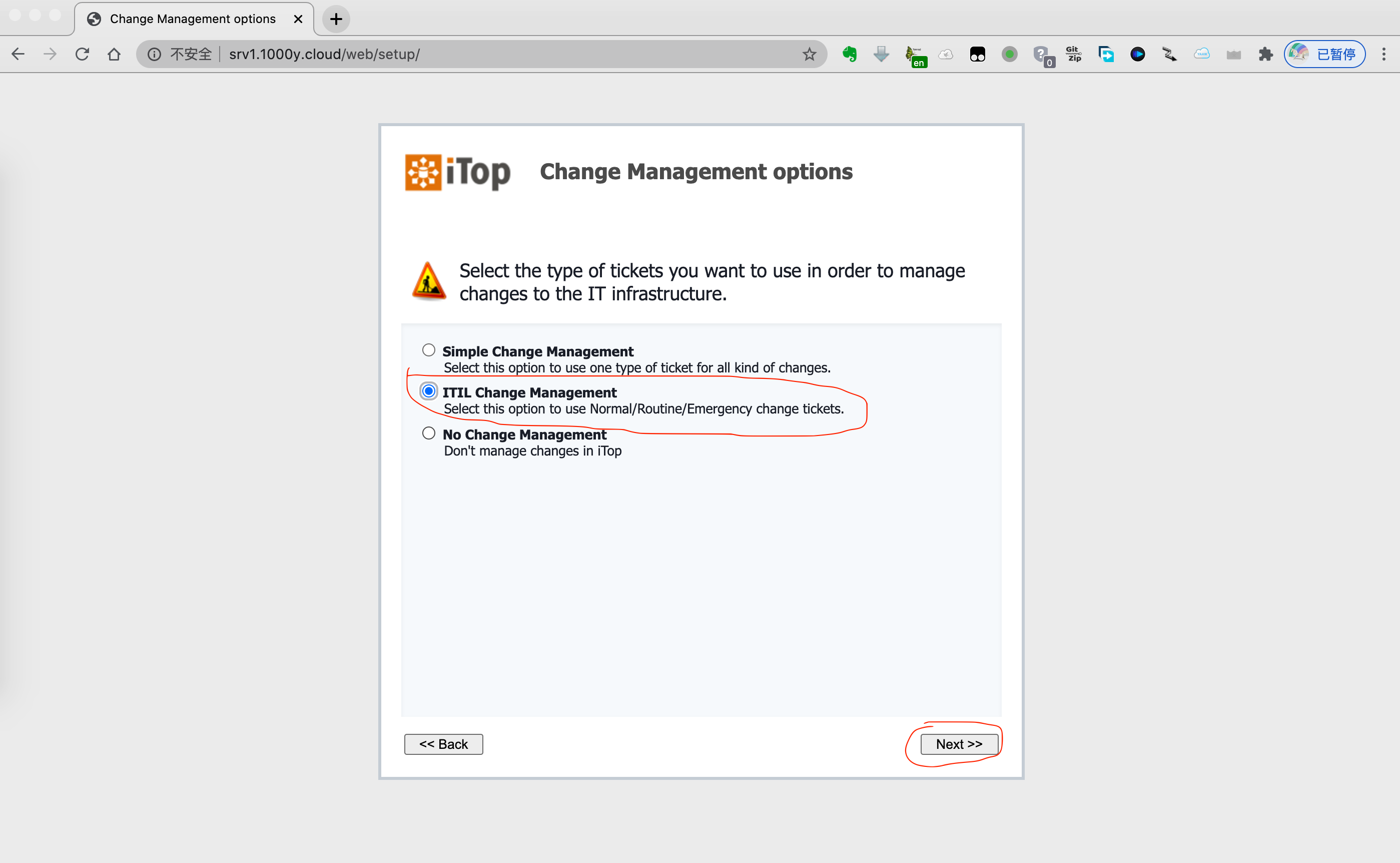Click text 'Don't manage changes in iTop'
The height and width of the screenshot is (863, 1400).
[532, 451]
